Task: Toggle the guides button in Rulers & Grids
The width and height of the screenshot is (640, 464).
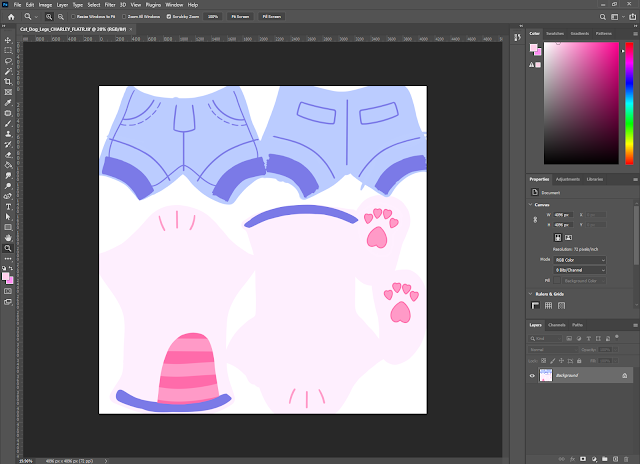Action: point(562,305)
